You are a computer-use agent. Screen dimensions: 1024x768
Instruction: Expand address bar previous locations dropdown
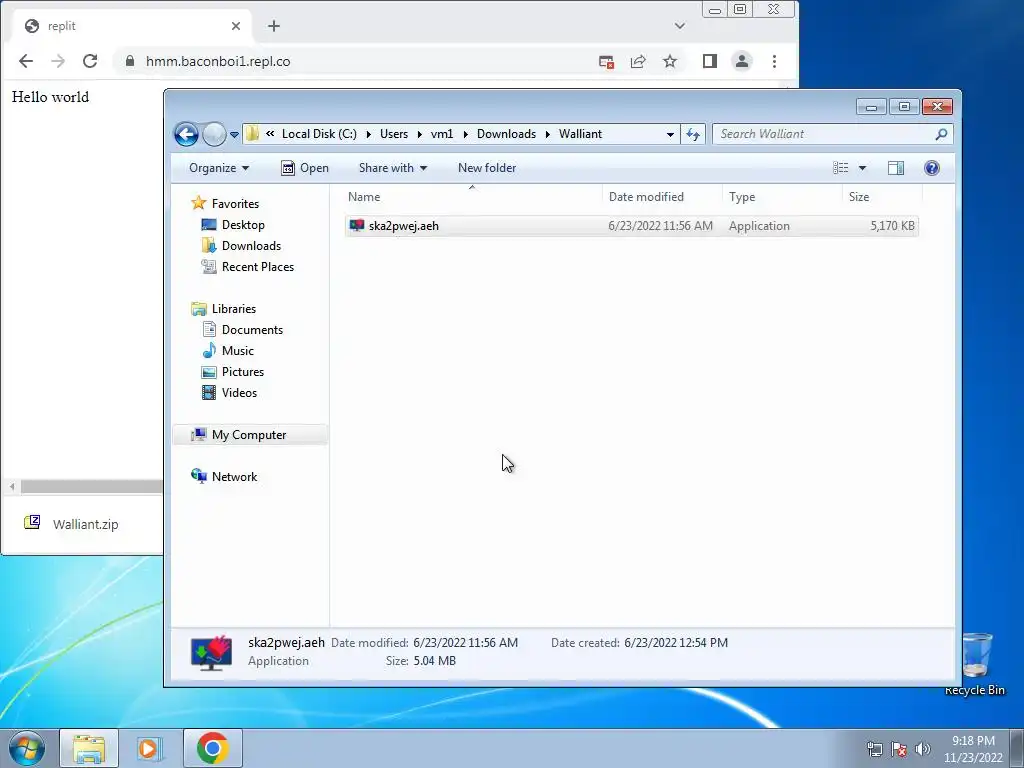click(x=670, y=135)
